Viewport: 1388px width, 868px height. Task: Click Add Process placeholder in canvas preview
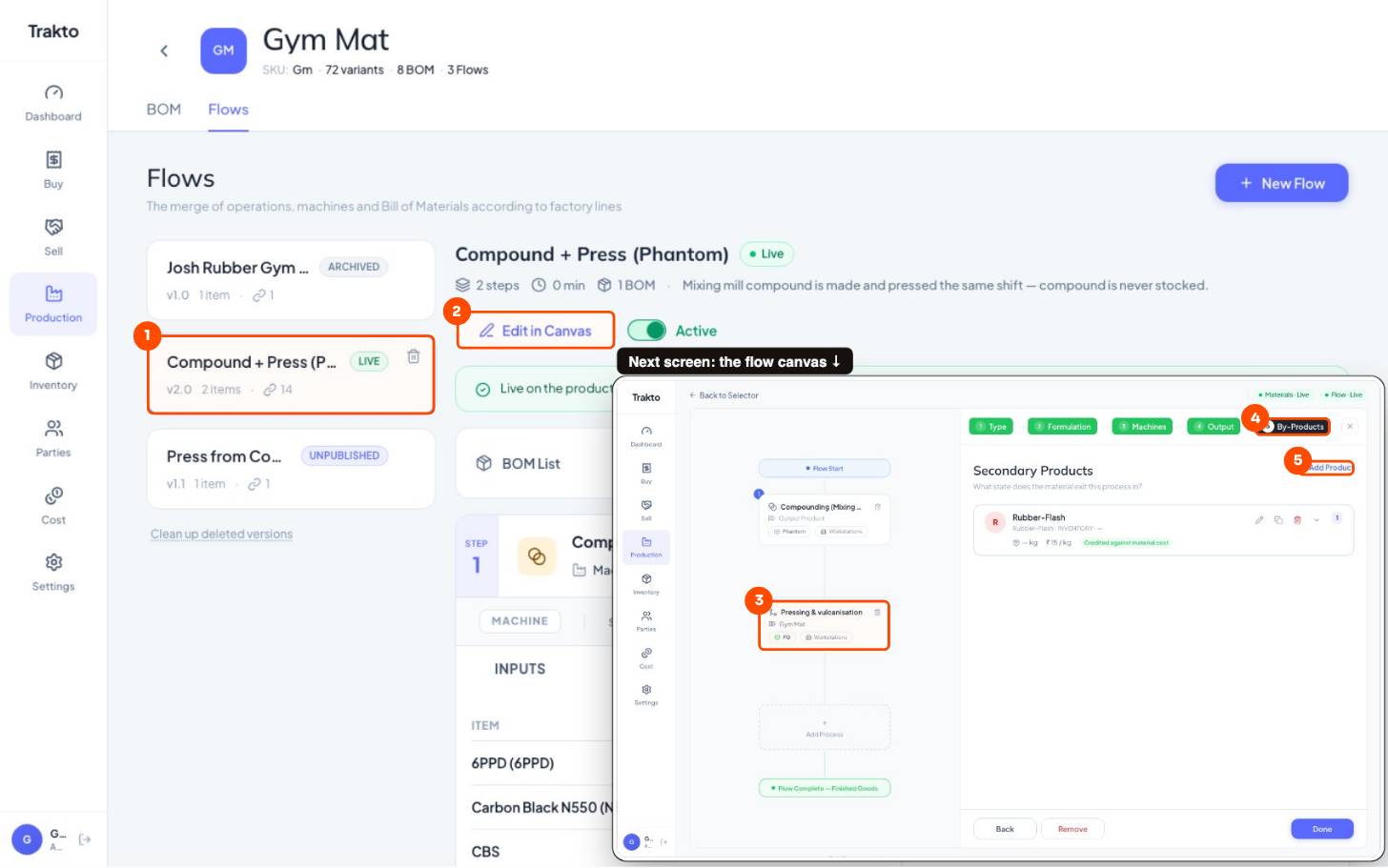click(825, 728)
